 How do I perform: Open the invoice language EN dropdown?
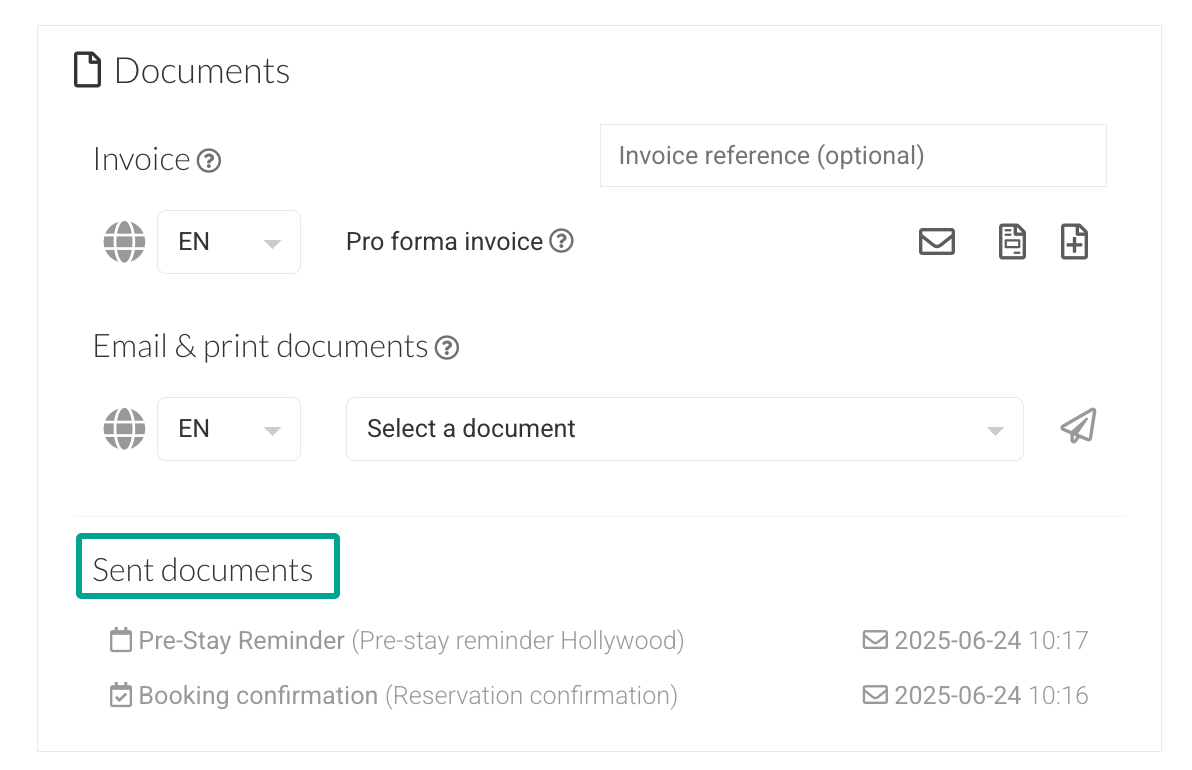[229, 242]
